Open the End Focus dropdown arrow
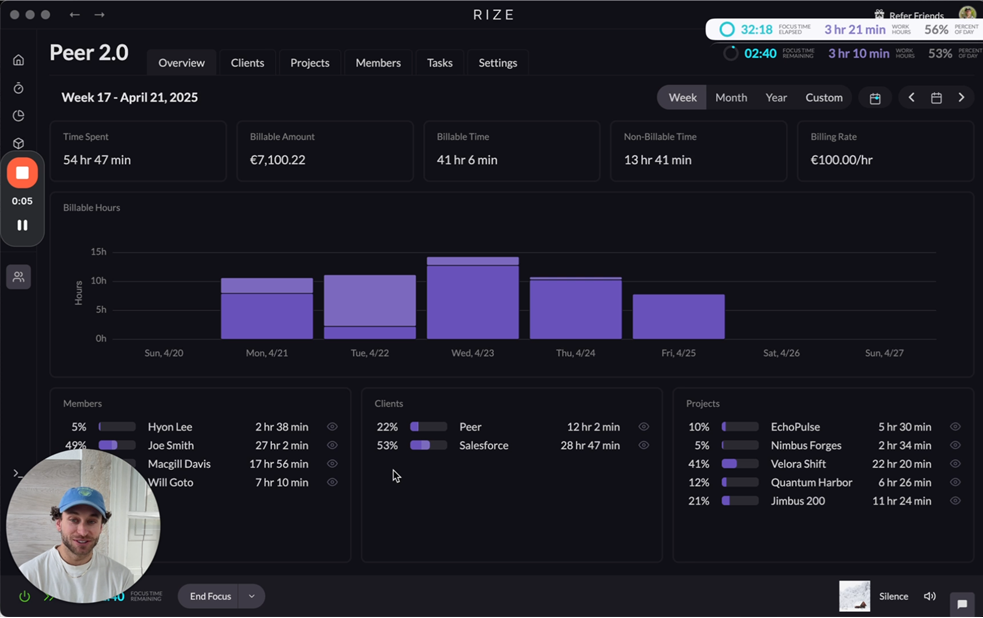 pyautogui.click(x=251, y=597)
